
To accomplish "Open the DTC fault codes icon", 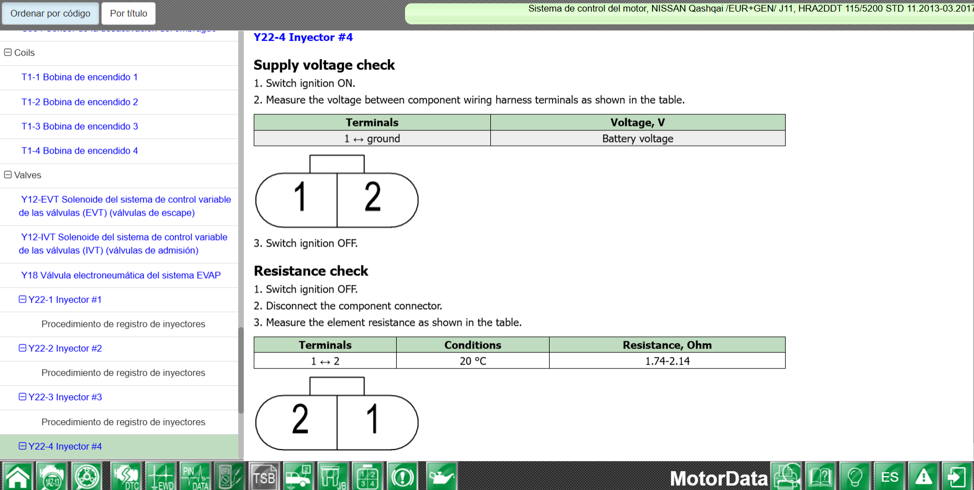I will click(x=125, y=476).
